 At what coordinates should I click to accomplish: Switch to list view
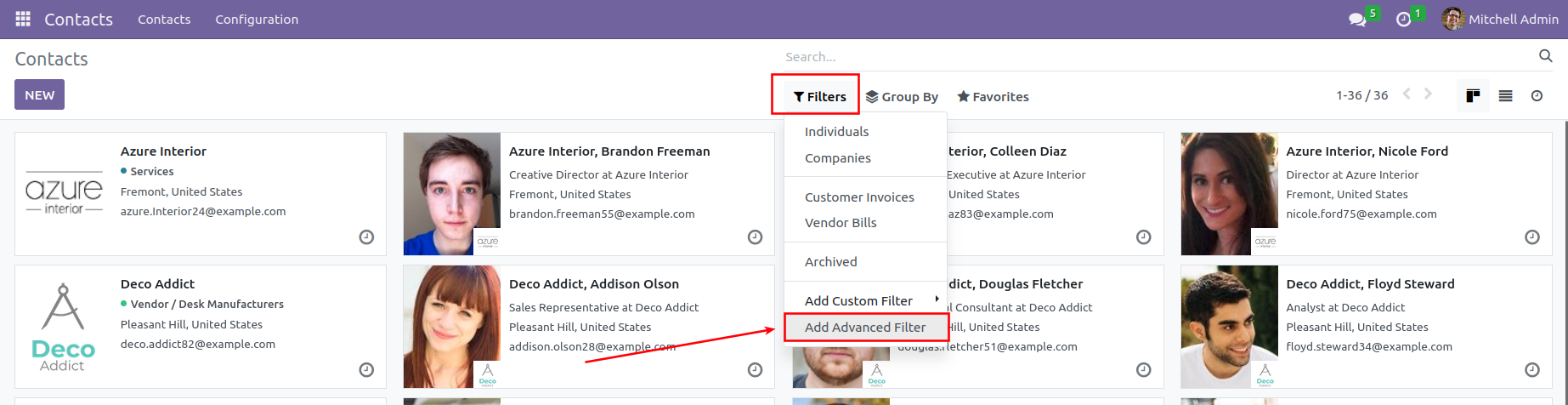1505,95
